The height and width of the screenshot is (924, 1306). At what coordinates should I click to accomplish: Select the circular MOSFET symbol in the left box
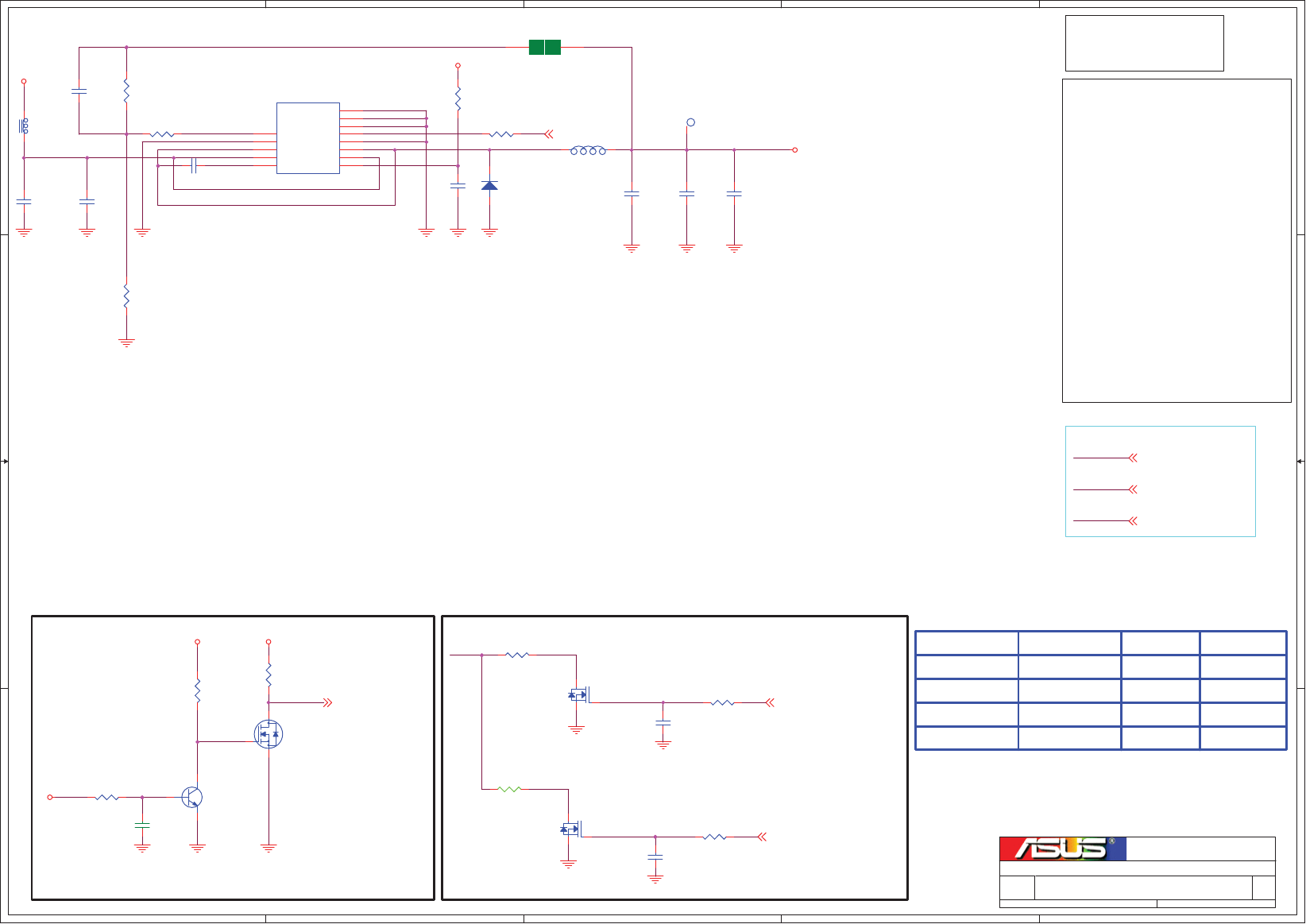(269, 734)
